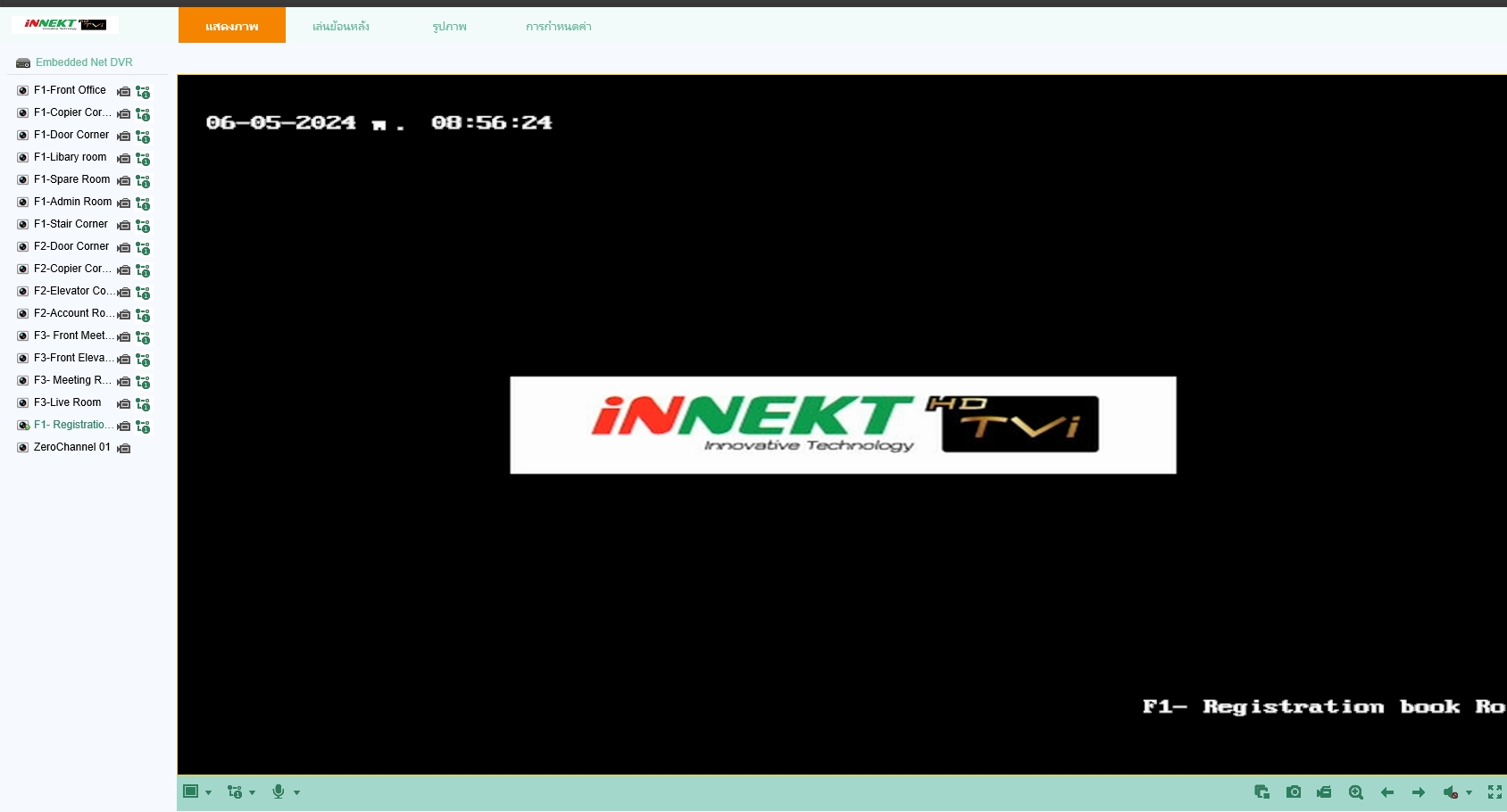This screenshot has width=1507, height=812.
Task: Switch to the เล่นย้อนหลัง playback tab
Action: (340, 27)
